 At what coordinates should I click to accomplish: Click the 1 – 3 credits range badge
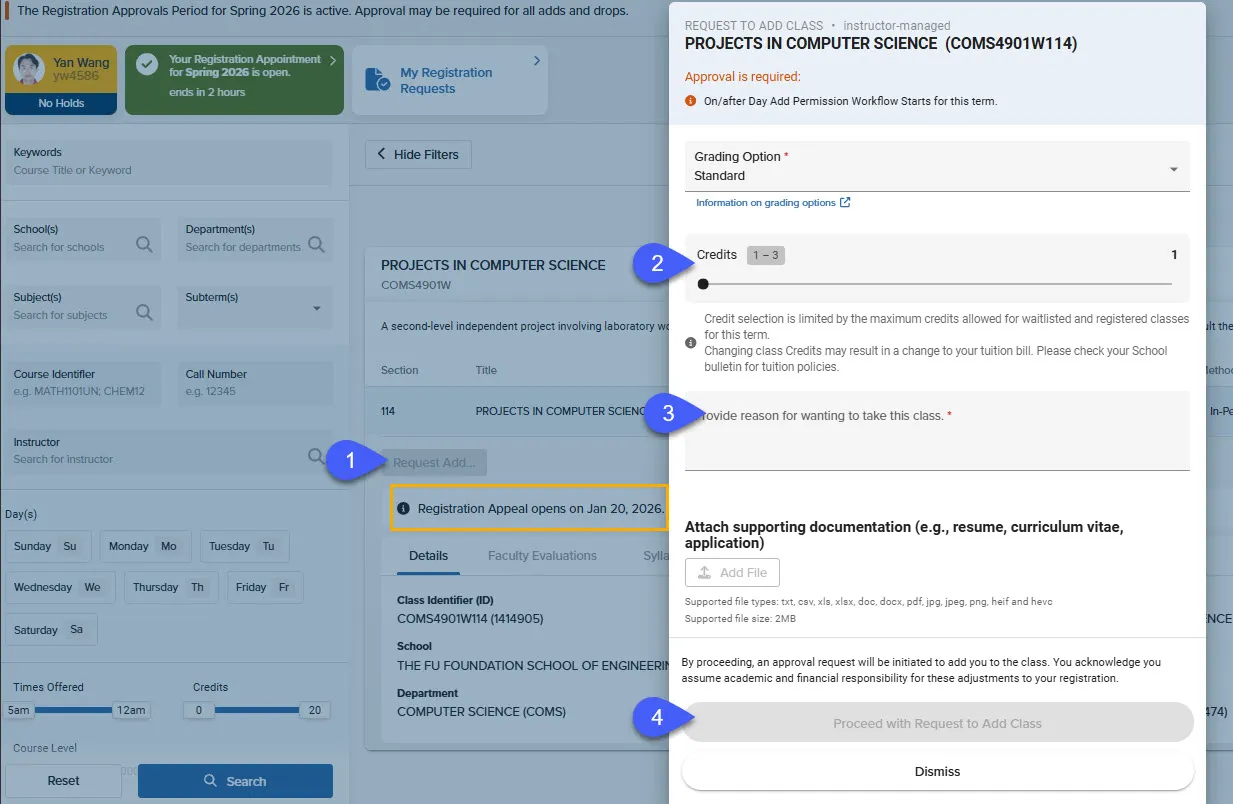click(766, 255)
